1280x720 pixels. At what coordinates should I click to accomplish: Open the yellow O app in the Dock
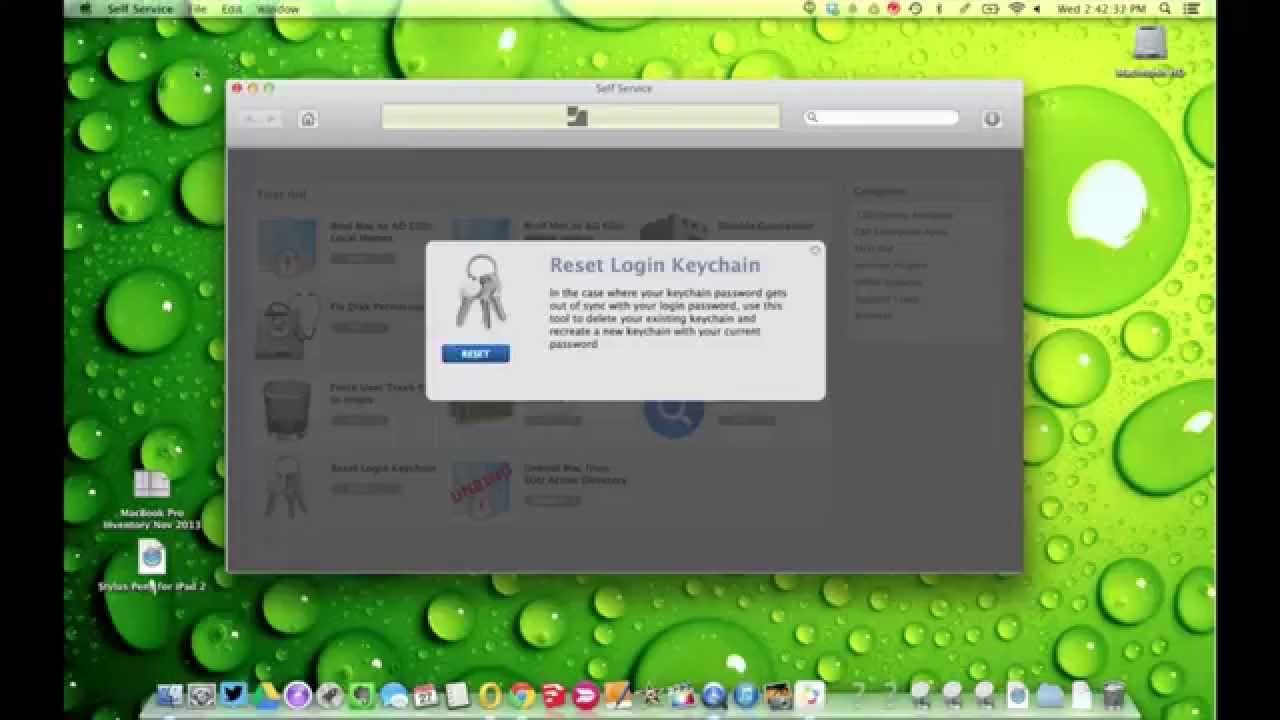tap(489, 696)
